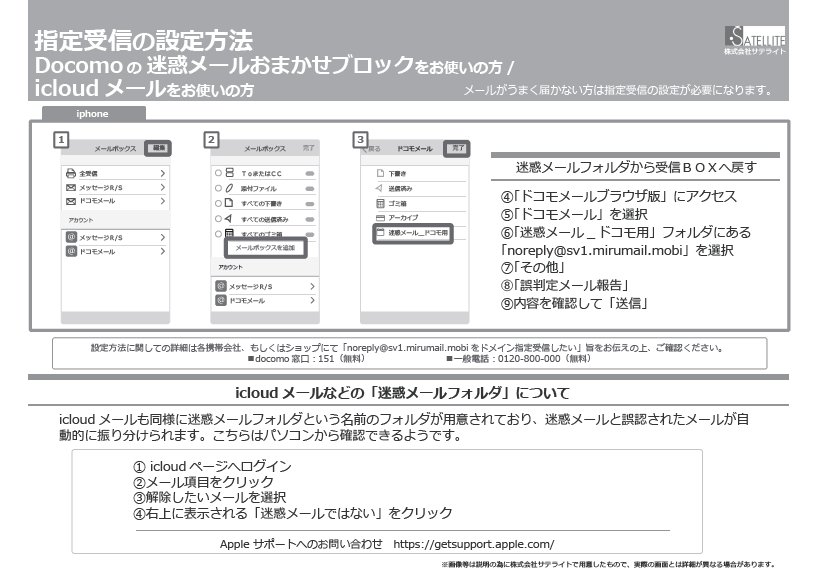The width and height of the screenshot is (819, 586).
Task: Click the reorder handle on the 添付ファイル row
Action: 310,189
